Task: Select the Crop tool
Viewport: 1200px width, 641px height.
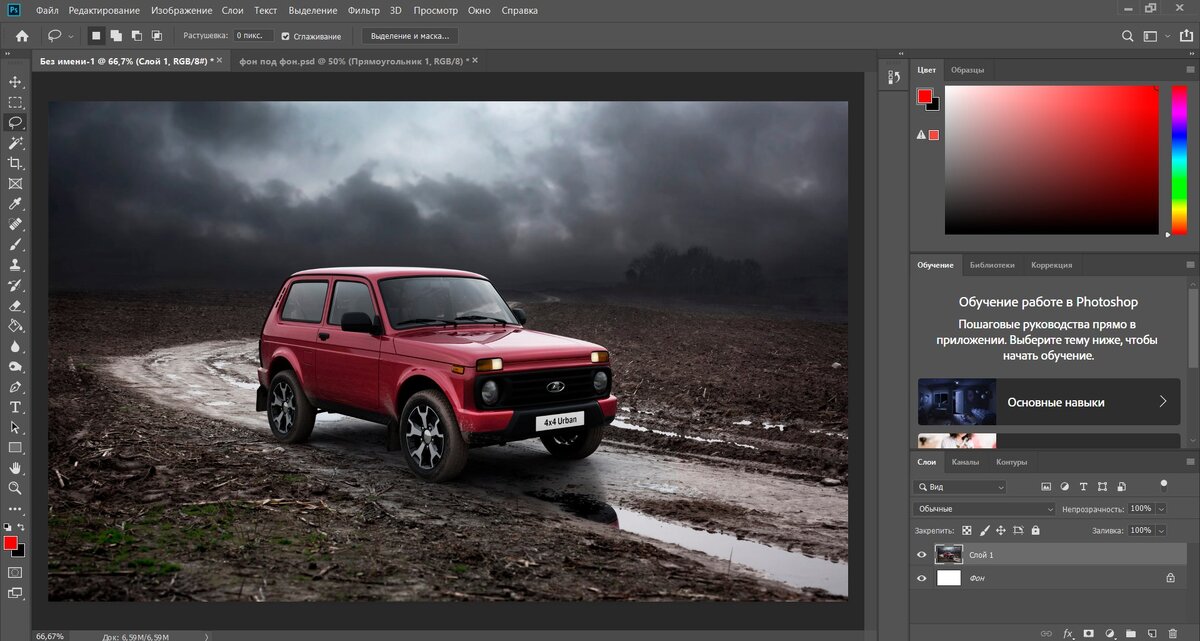Action: coord(15,163)
